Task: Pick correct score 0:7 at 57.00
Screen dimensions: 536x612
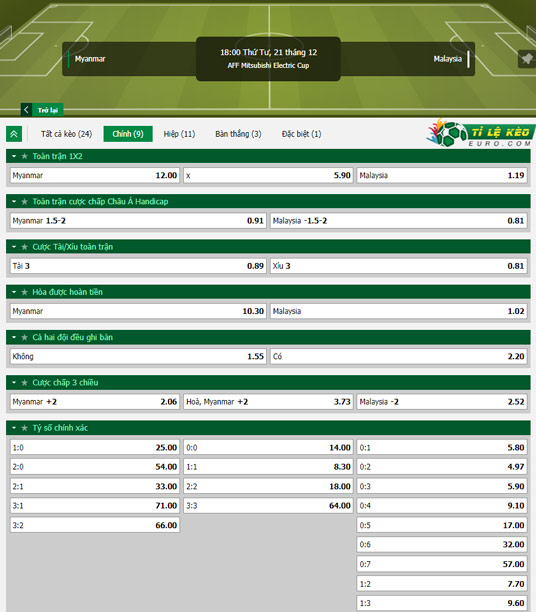Action: 442,564
